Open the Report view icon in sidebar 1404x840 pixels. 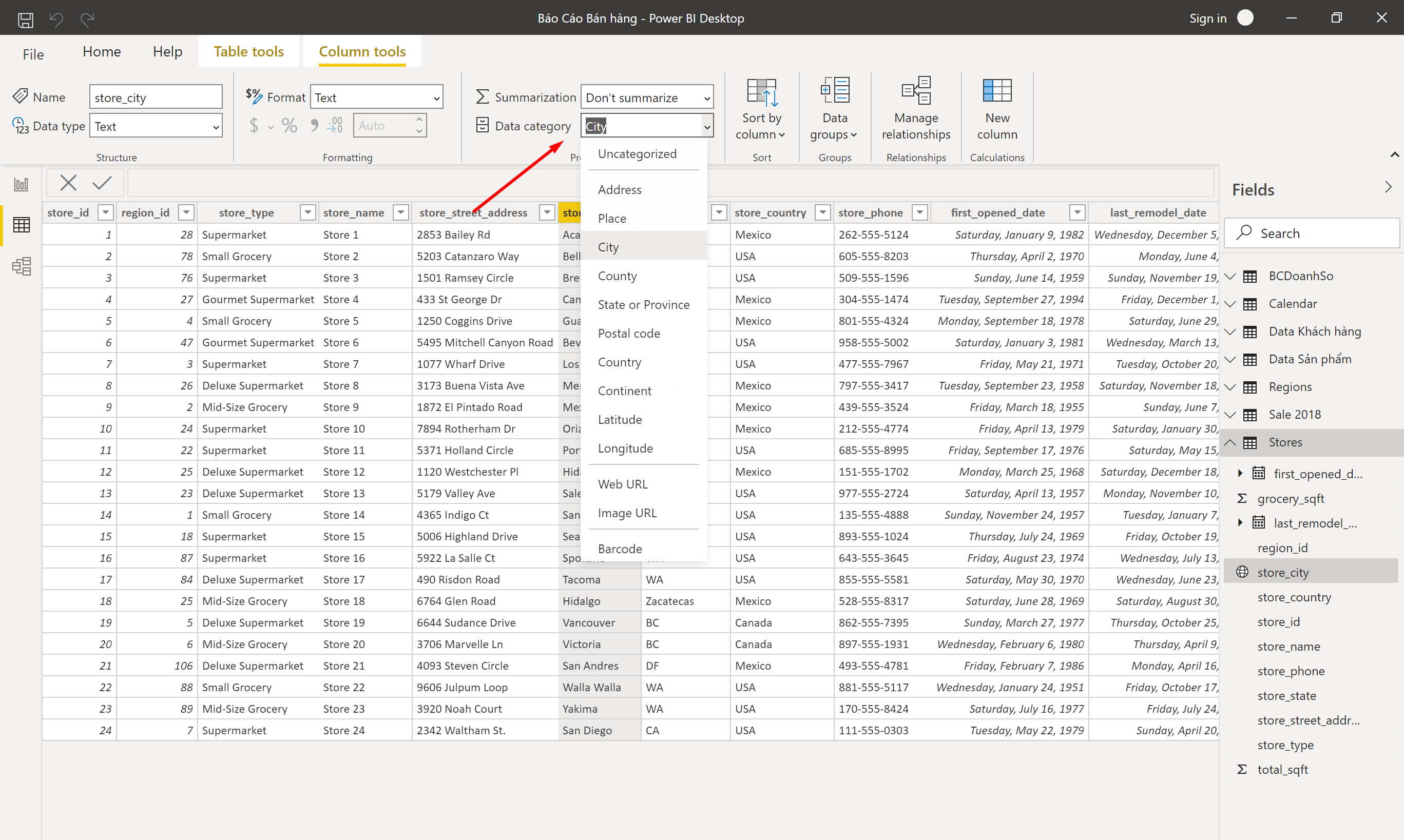[x=22, y=184]
